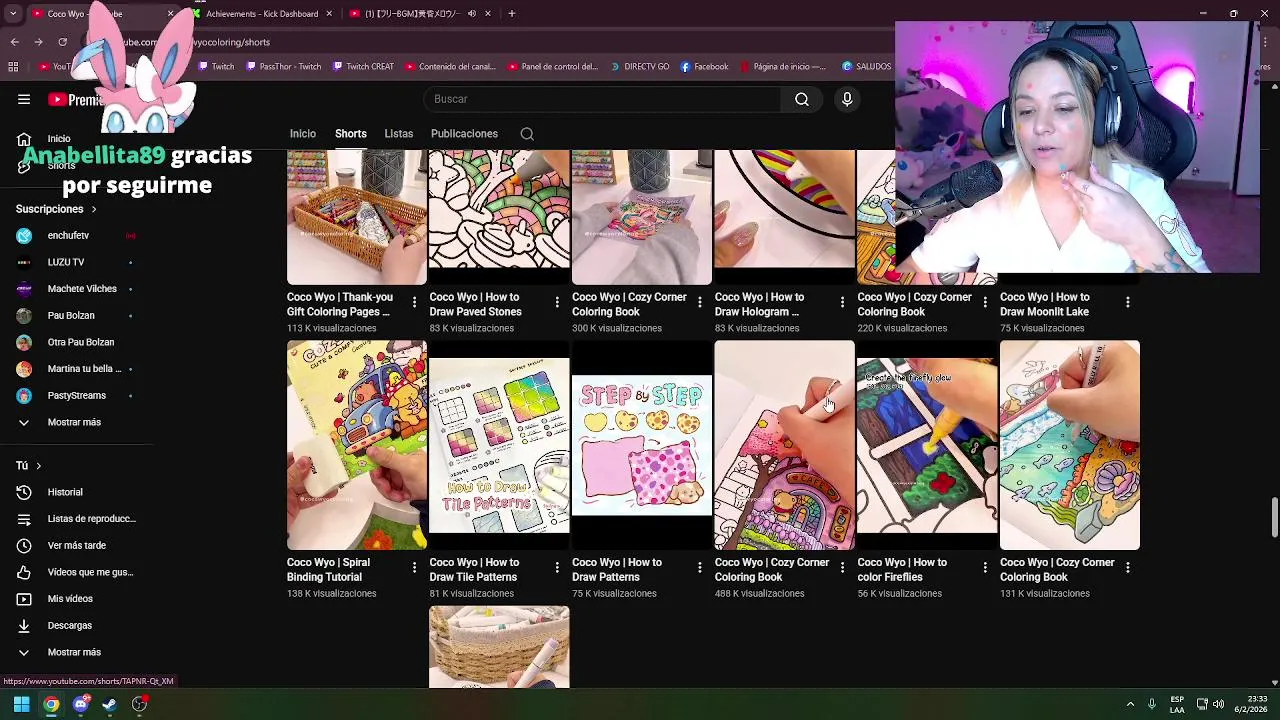The width and height of the screenshot is (1280, 720).
Task: Click the taskbar volume icon
Action: tap(1218, 704)
